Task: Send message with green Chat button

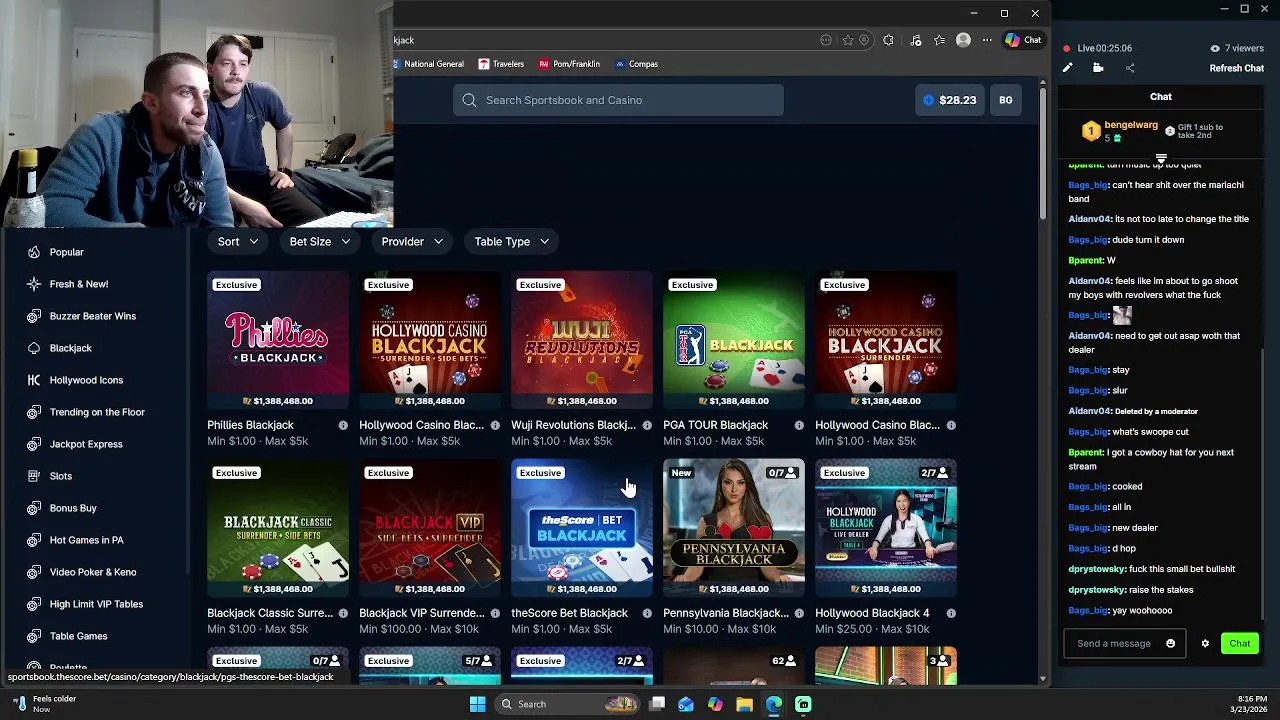Action: [x=1239, y=644]
